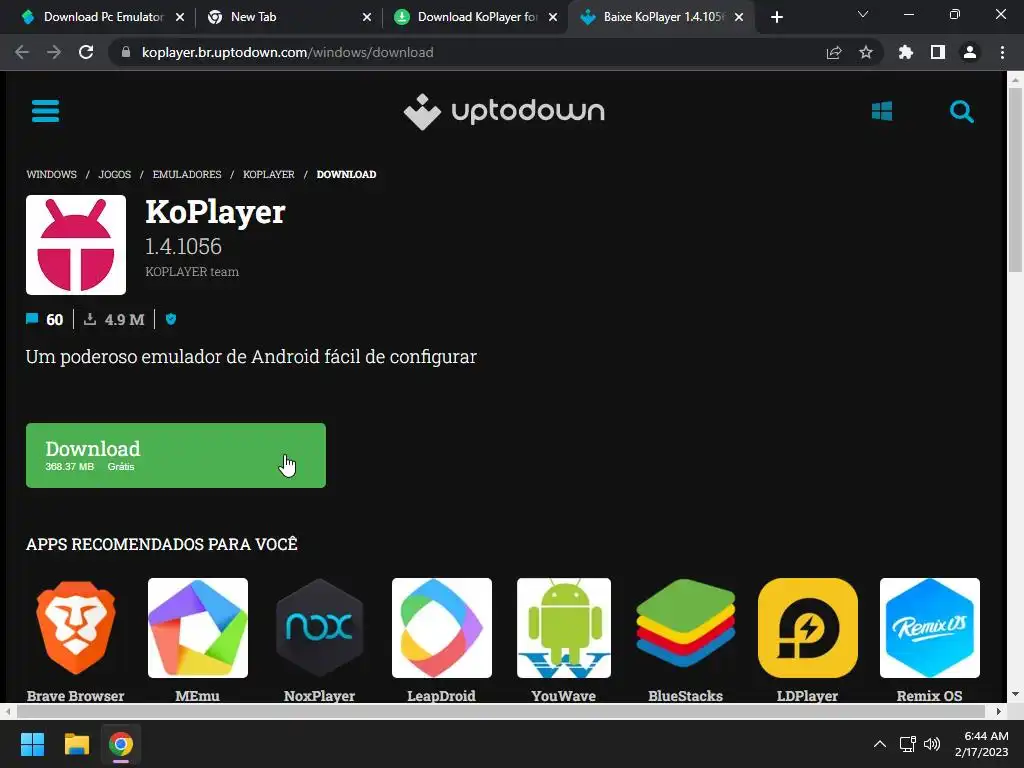Open the volume tray icon

click(x=932, y=744)
